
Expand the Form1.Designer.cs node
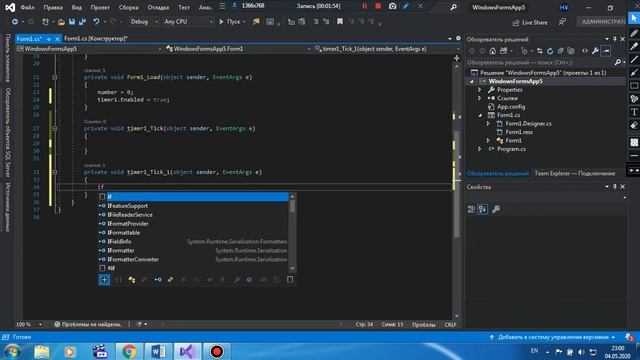[x=488, y=123]
